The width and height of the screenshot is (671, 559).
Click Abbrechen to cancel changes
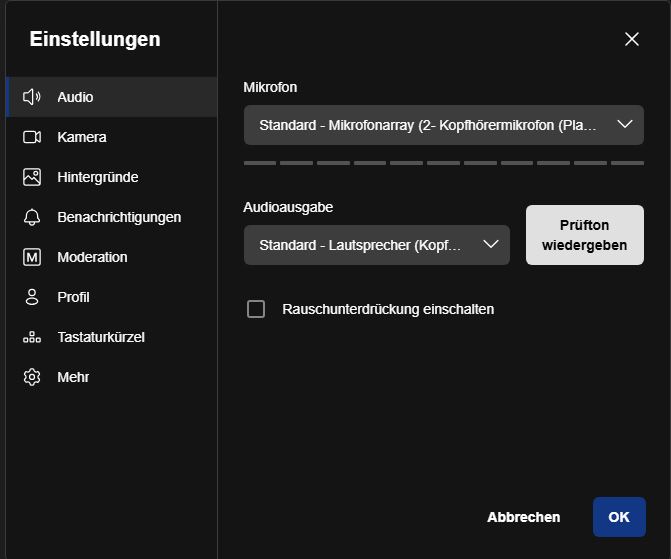click(523, 517)
